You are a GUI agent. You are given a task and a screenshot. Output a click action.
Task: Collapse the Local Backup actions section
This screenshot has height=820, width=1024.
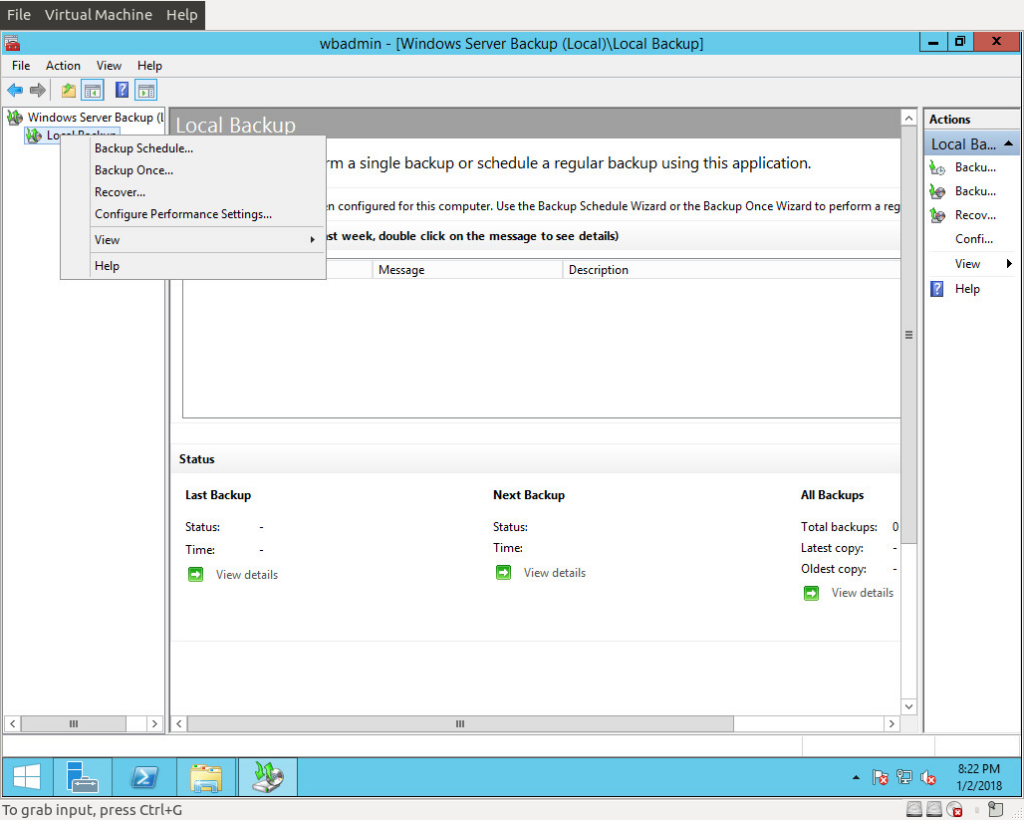coord(1008,144)
